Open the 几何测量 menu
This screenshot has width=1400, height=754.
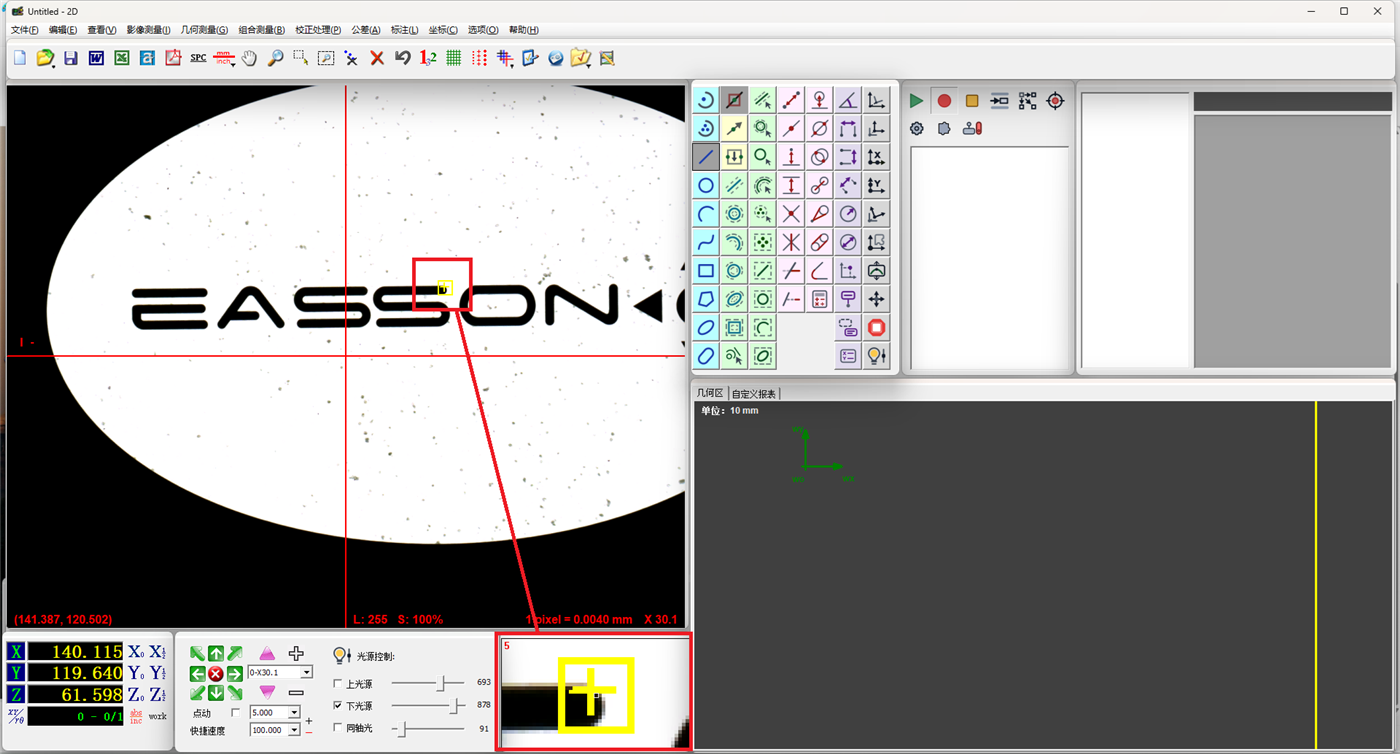tap(204, 30)
